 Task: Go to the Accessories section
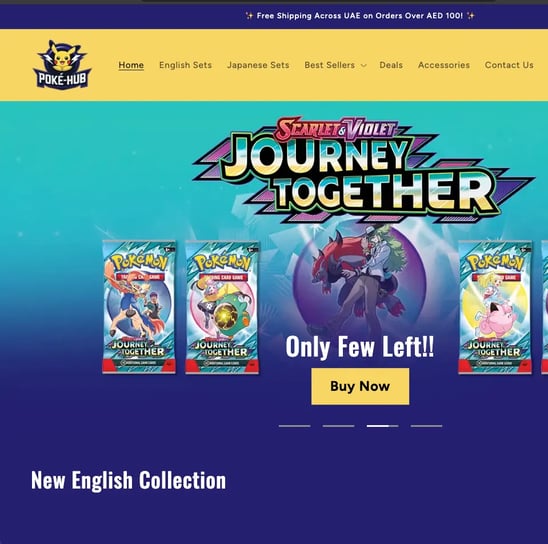(444, 65)
